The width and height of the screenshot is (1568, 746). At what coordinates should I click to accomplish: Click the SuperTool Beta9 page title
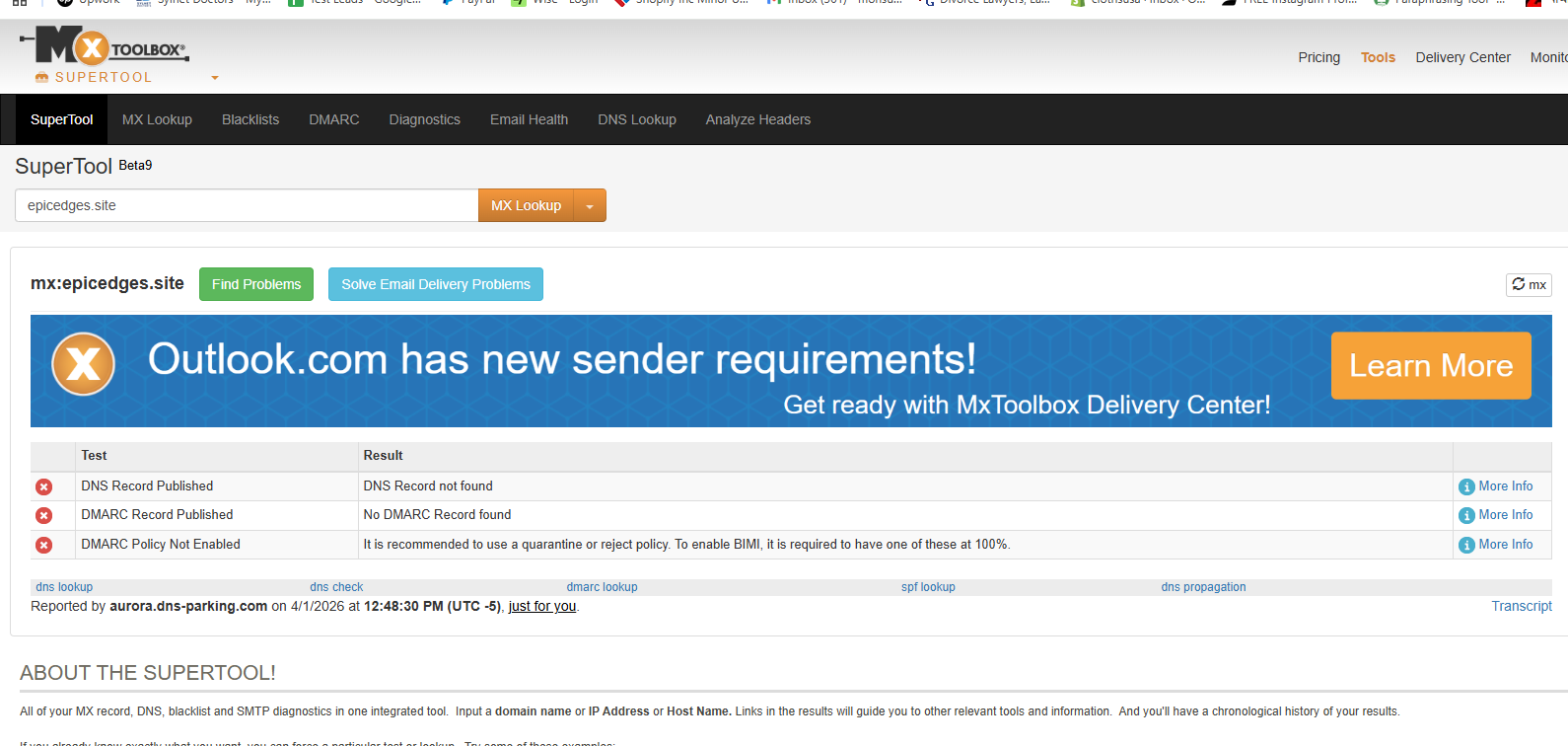84,166
